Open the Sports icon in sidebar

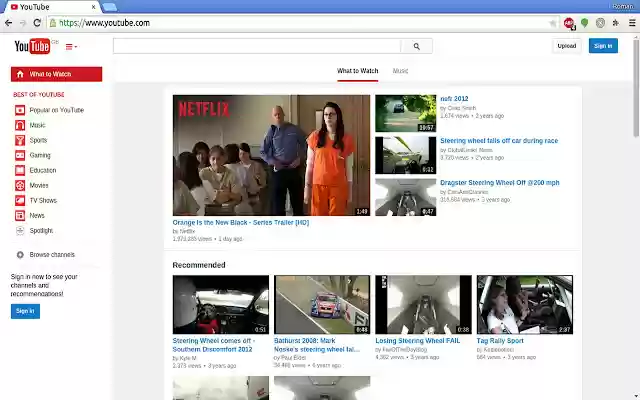pyautogui.click(x=20, y=140)
